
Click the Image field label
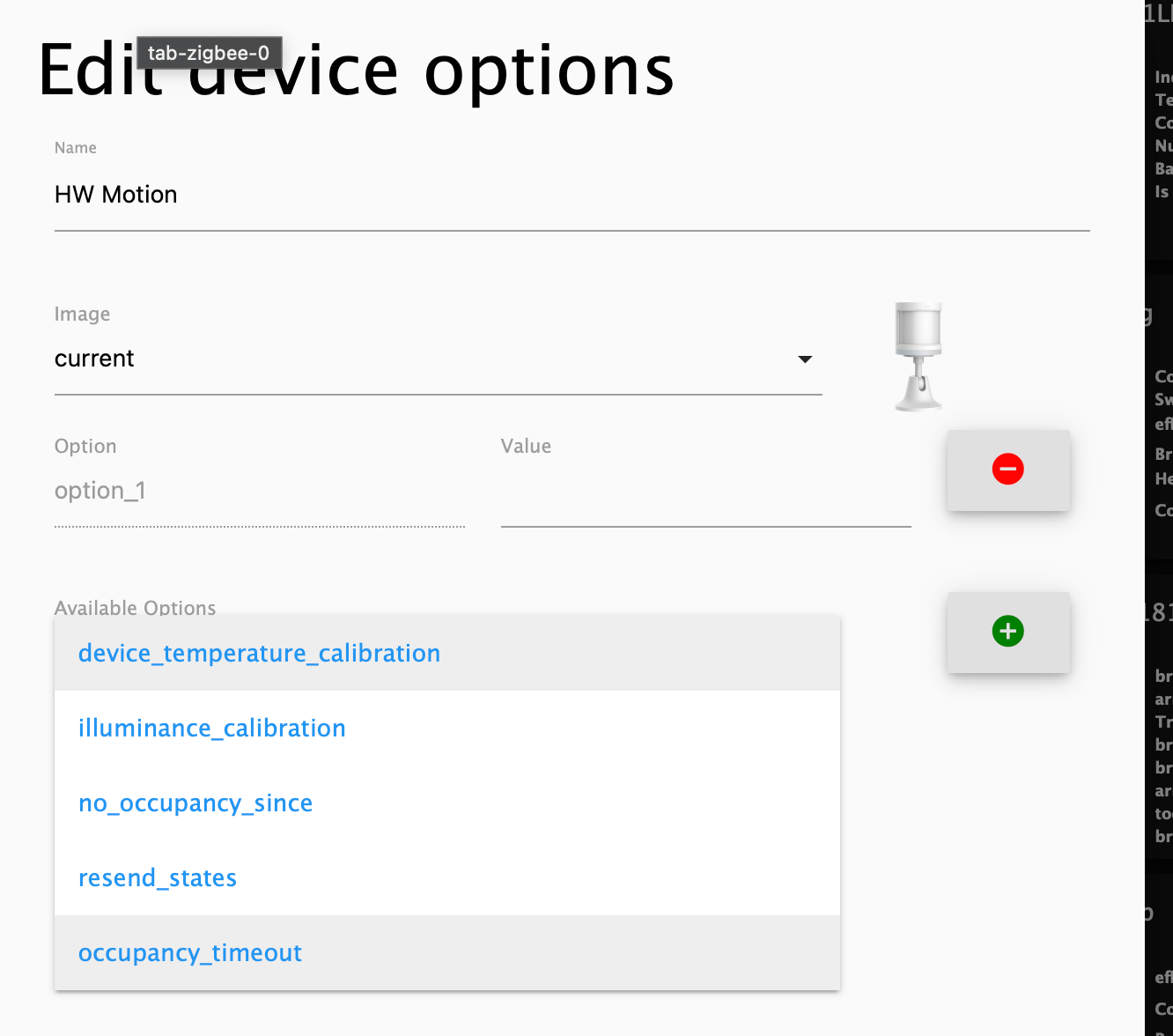tap(82, 314)
